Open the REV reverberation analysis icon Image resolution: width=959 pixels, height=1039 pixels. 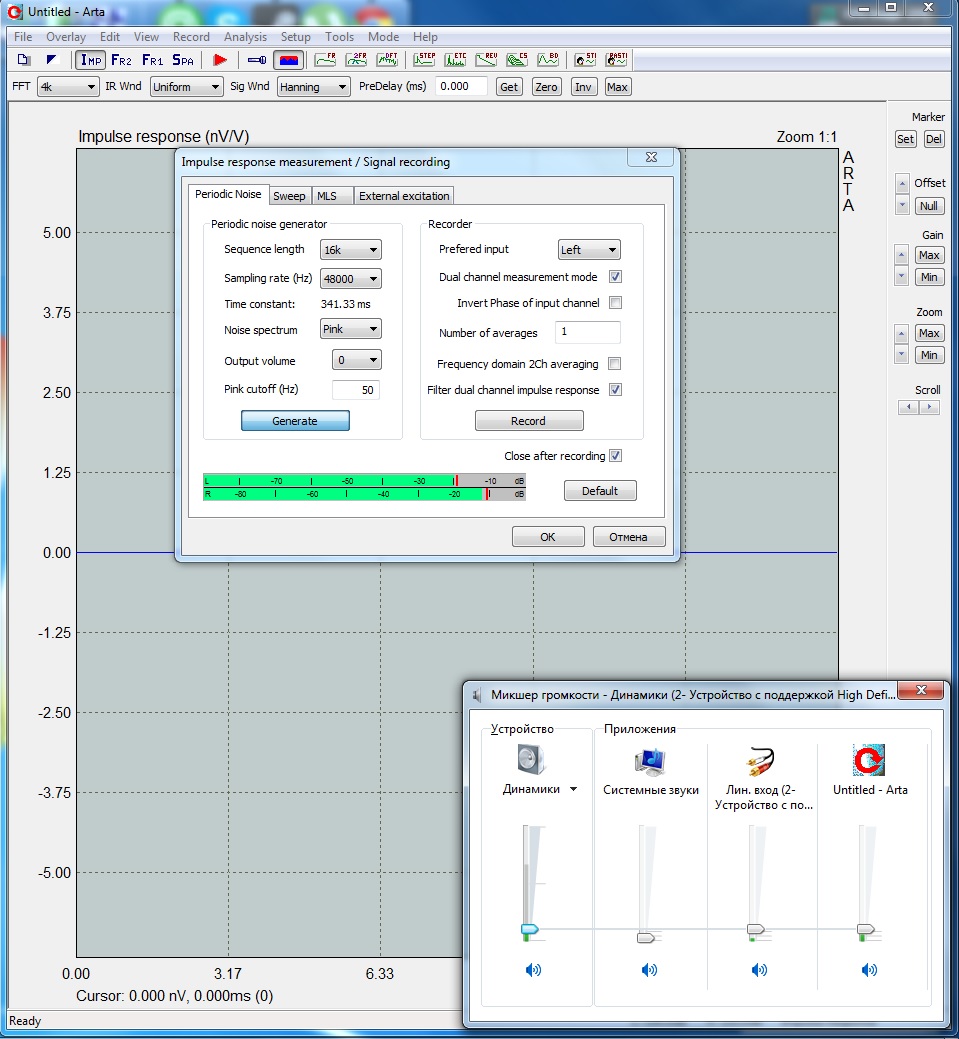pyautogui.click(x=486, y=60)
